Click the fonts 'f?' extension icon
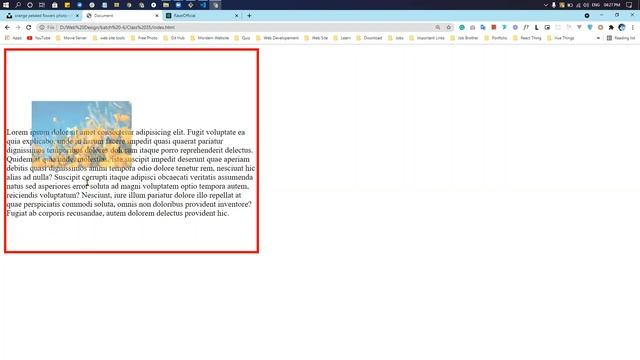Image resolution: width=640 pixels, height=360 pixels. (526, 27)
